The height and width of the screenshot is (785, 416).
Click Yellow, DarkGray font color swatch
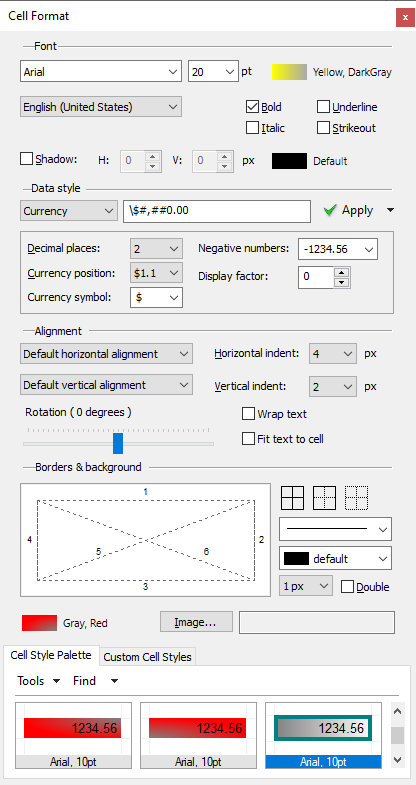tap(289, 72)
